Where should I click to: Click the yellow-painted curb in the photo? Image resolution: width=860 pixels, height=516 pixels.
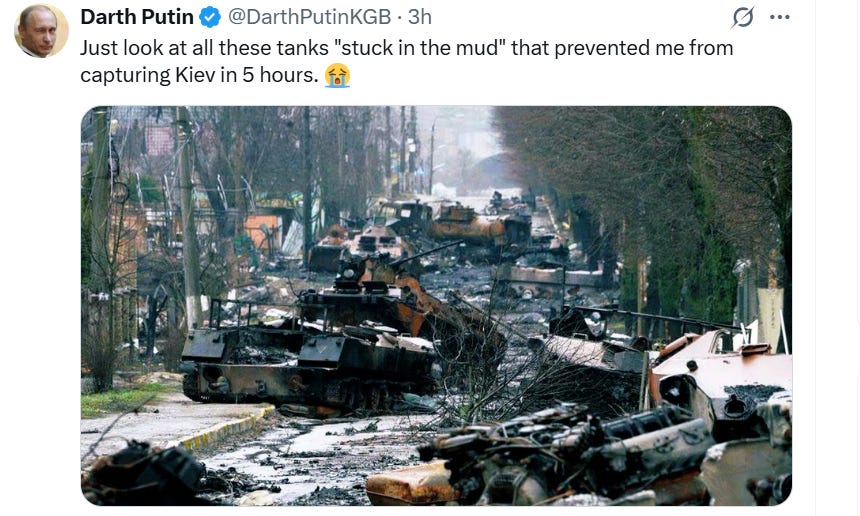click(229, 428)
